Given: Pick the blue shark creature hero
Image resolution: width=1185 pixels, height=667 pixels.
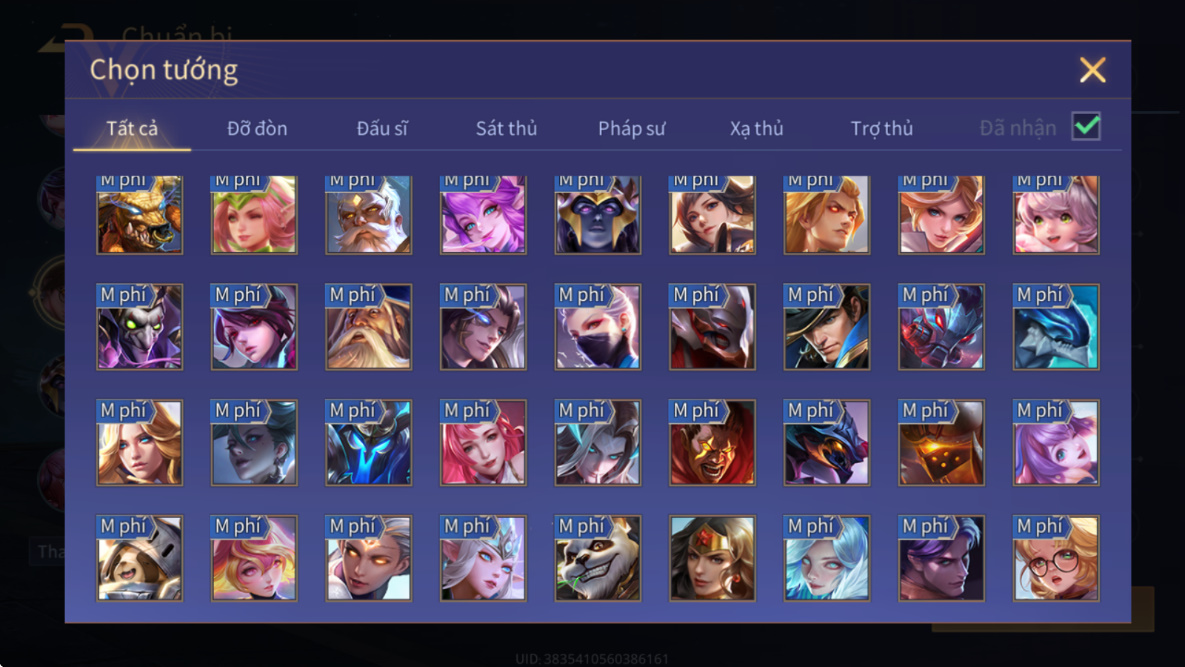Looking at the screenshot, I should [1056, 327].
